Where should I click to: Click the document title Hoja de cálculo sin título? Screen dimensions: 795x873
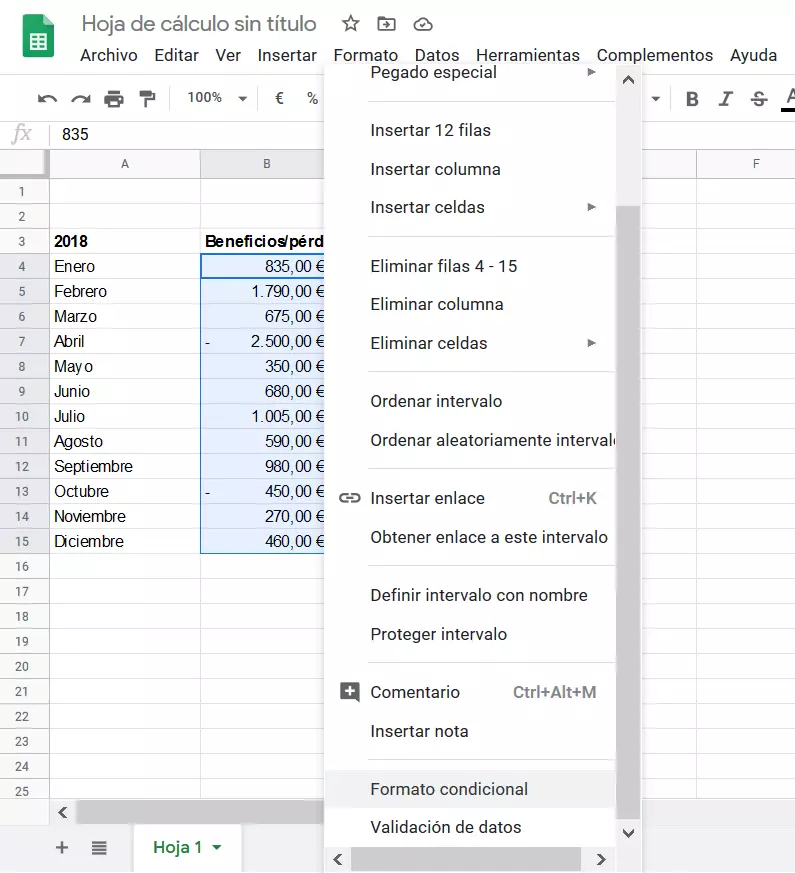[x=199, y=24]
